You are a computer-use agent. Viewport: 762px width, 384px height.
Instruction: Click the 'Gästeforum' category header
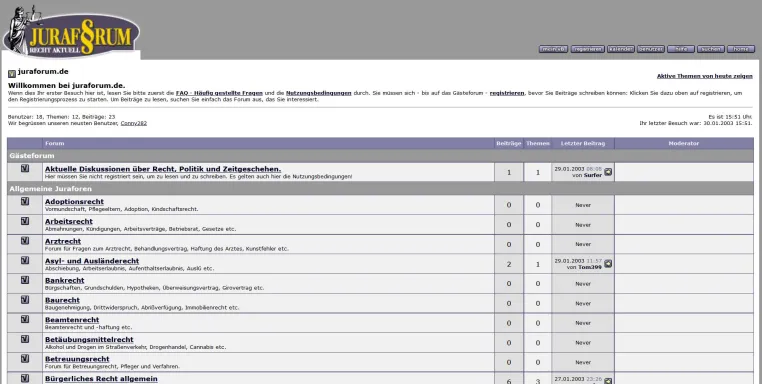pos(32,156)
